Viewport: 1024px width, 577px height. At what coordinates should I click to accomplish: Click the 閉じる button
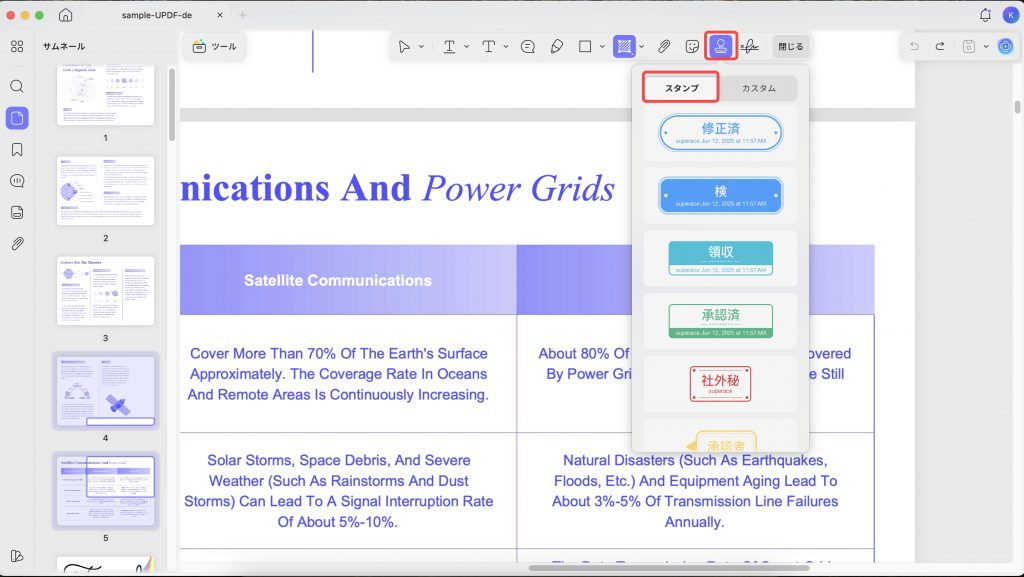[x=790, y=46]
